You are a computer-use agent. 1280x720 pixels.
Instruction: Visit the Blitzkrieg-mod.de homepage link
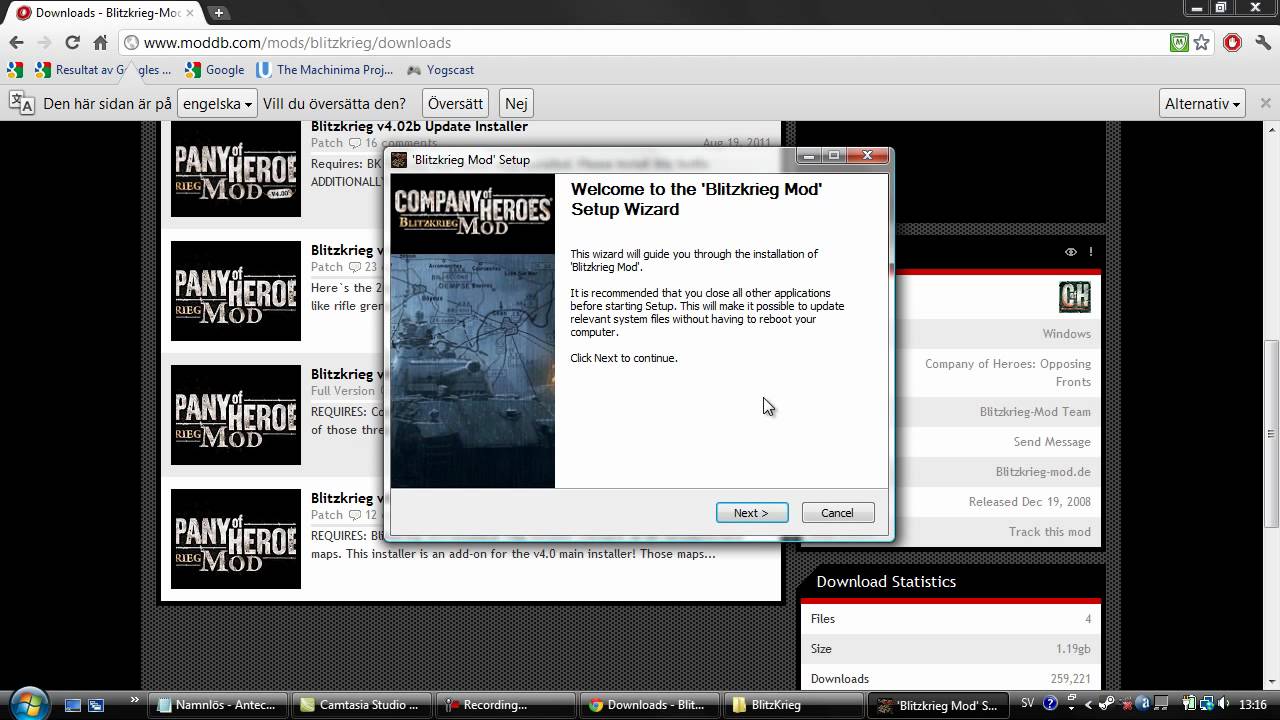(x=1043, y=472)
